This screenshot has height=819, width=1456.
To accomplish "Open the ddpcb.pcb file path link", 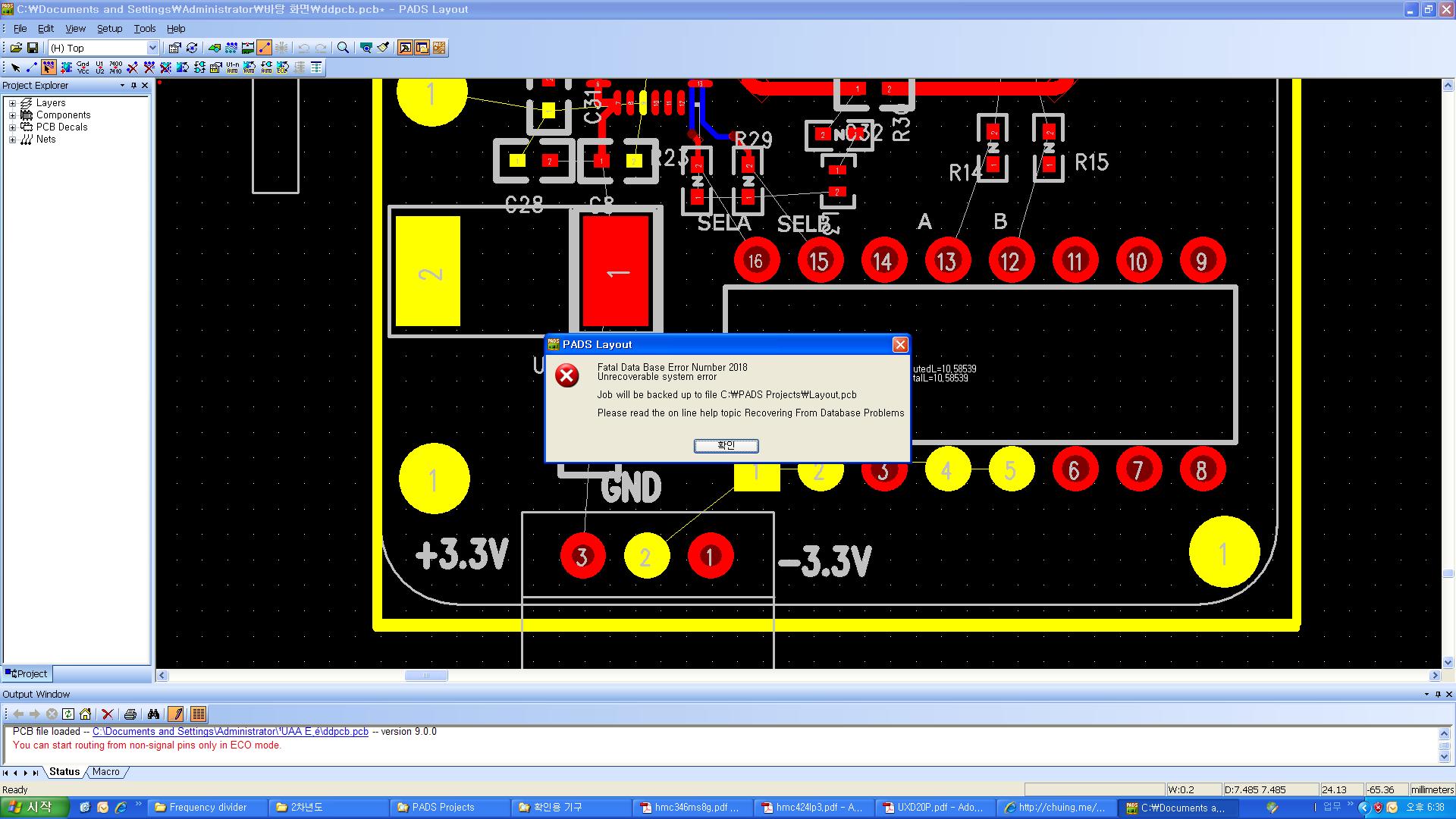I will click(231, 732).
